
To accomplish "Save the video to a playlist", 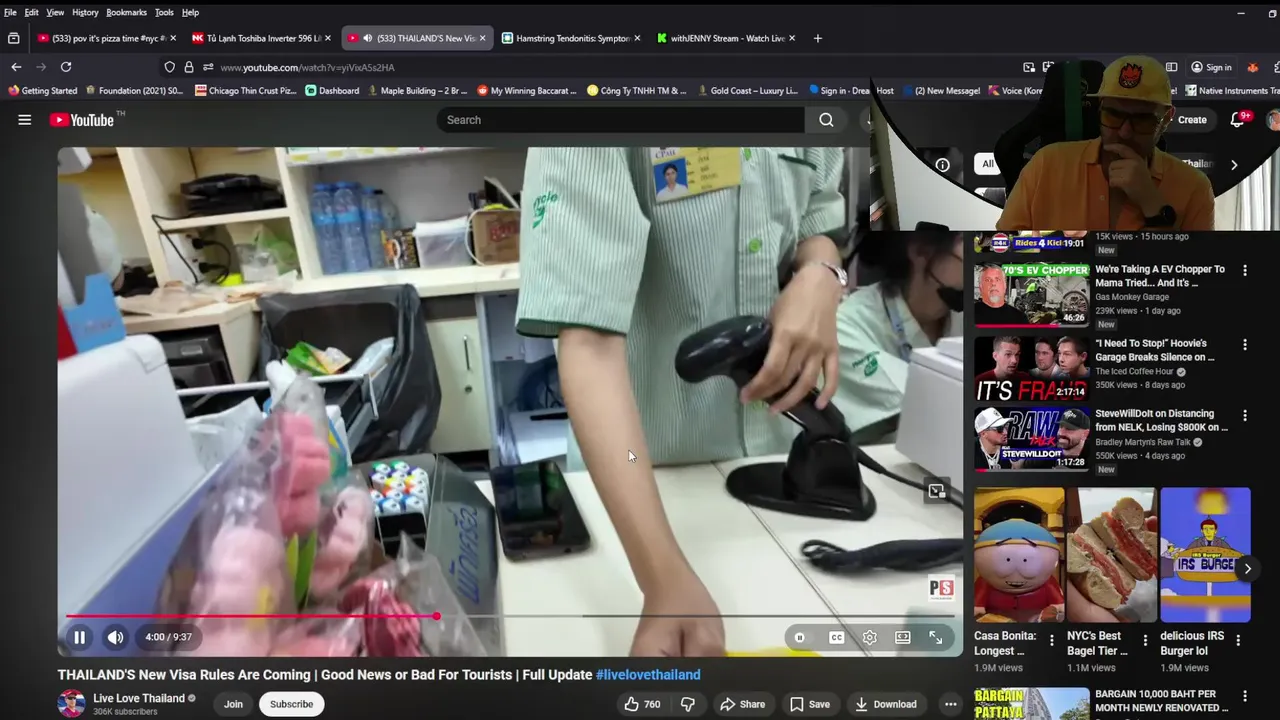I will [x=810, y=704].
